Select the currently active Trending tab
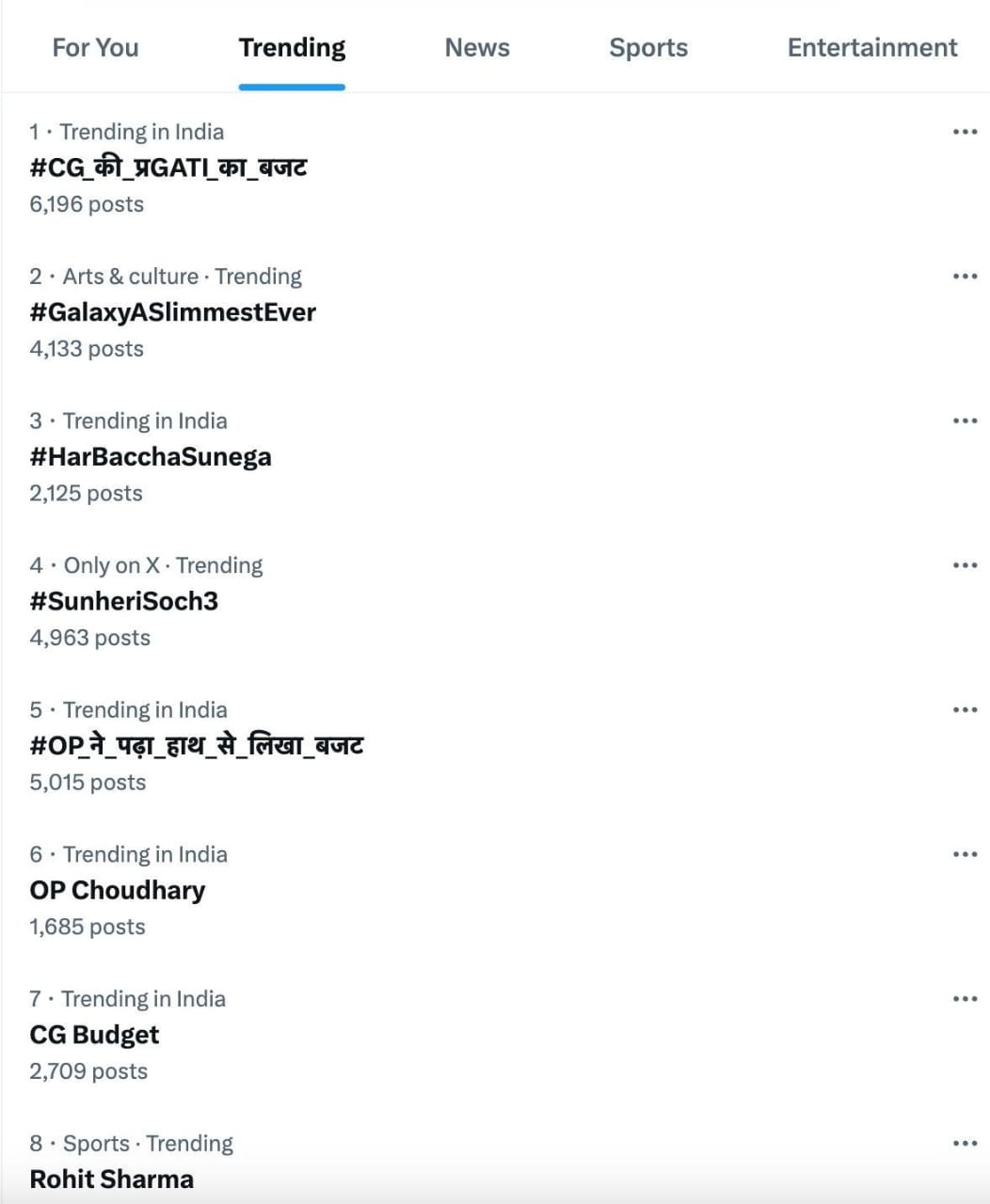990x1204 pixels. point(292,48)
